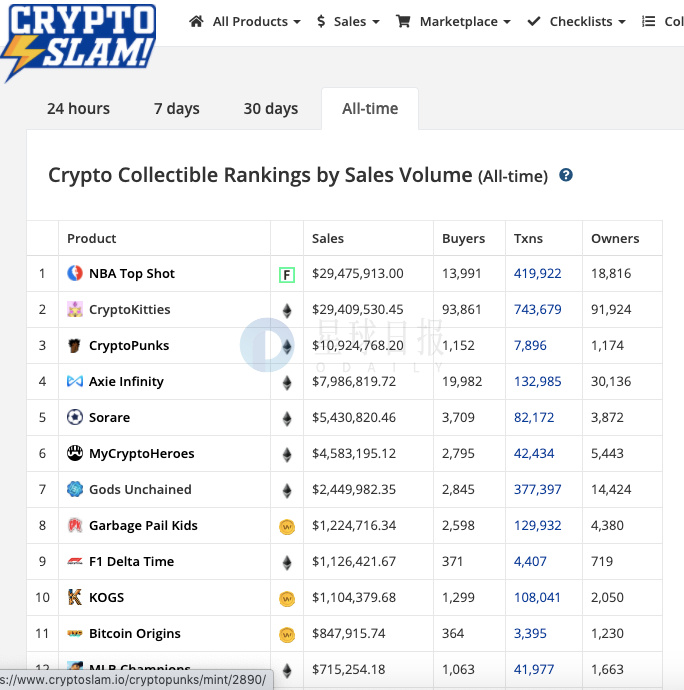The width and height of the screenshot is (684, 690).
Task: Select the 7 days tab
Action: [x=177, y=108]
